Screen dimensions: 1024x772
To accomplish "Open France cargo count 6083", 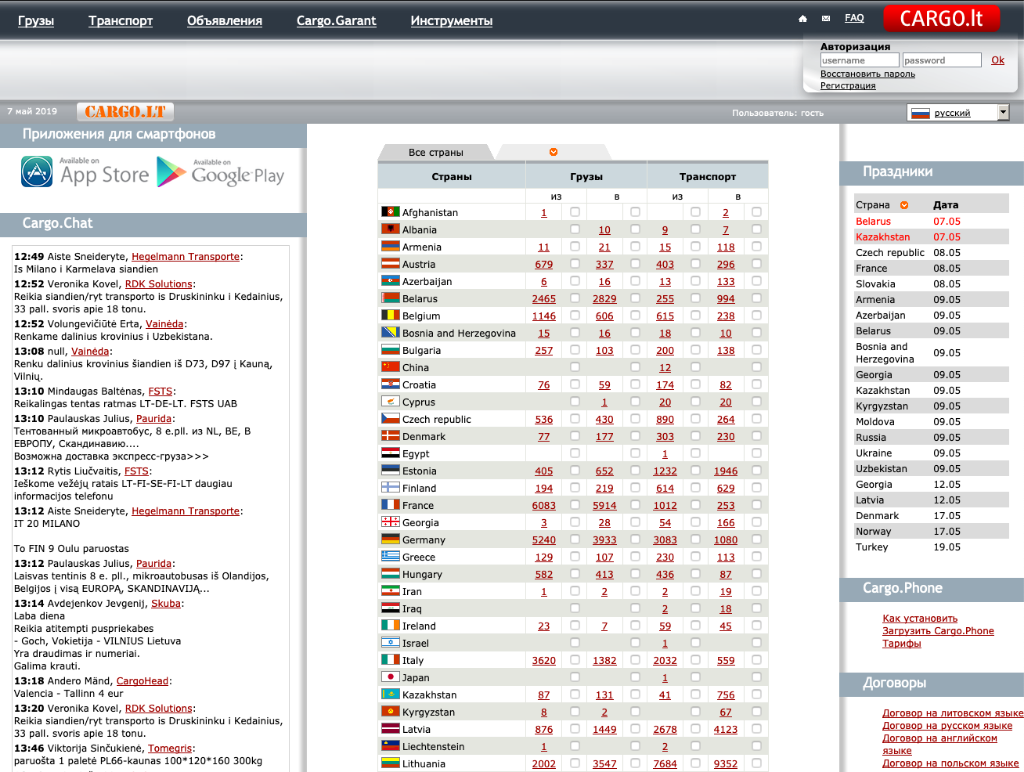I will pyautogui.click(x=543, y=506).
